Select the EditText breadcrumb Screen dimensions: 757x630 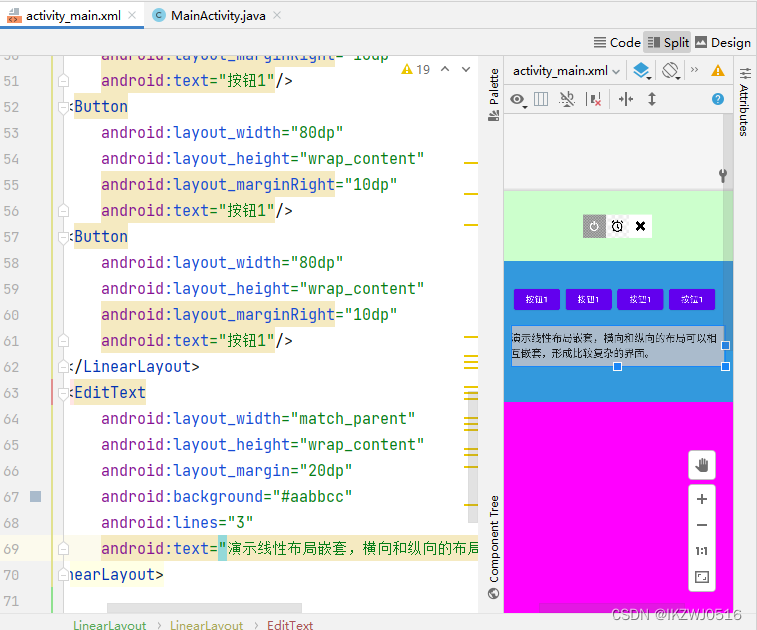pyautogui.click(x=290, y=625)
